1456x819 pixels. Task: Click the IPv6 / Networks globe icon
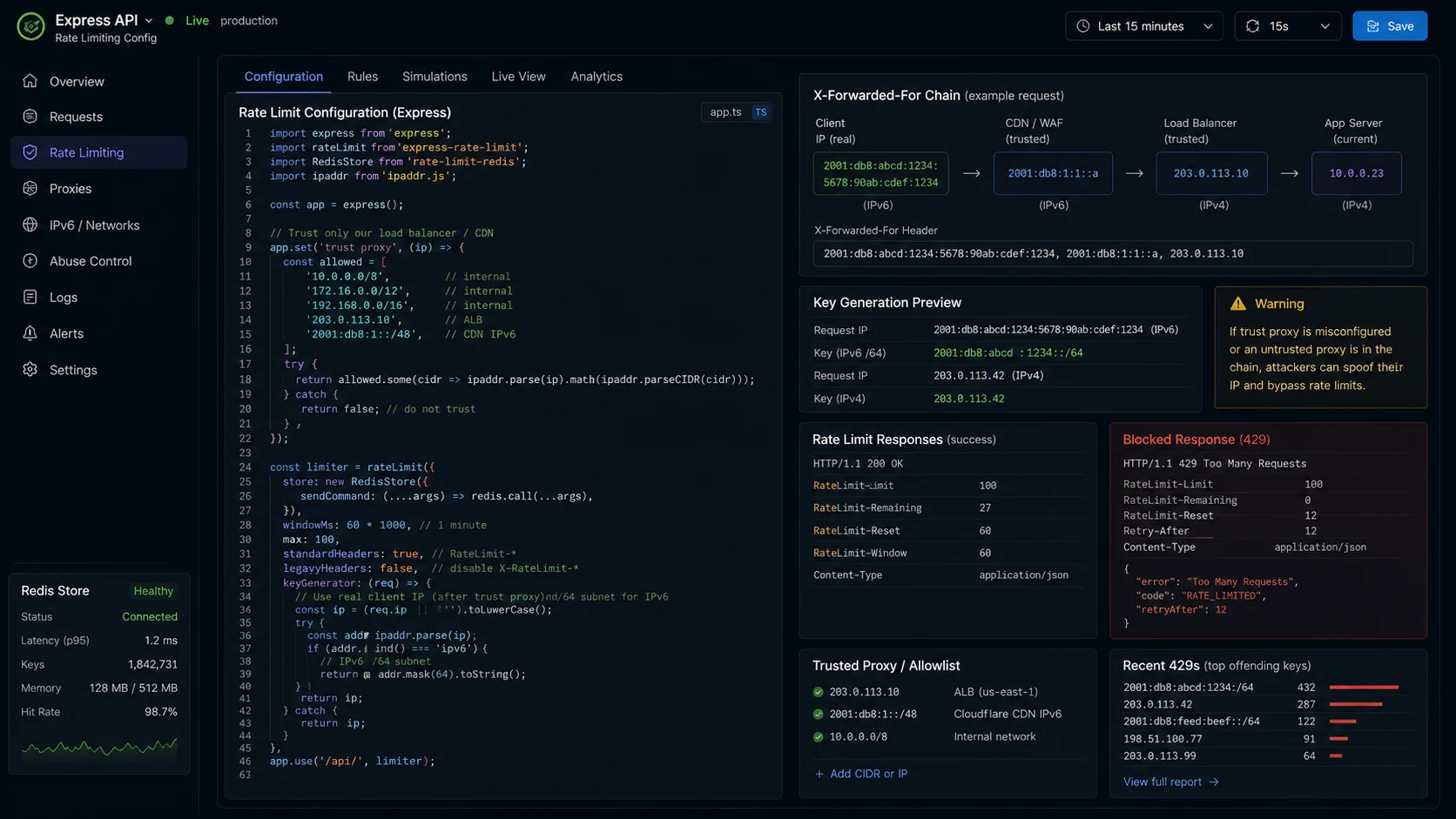(30, 225)
